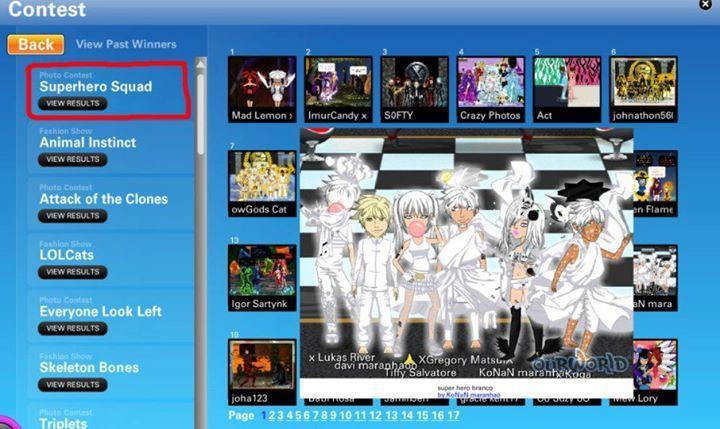
Task: Go to results page 5
Action: coord(298,416)
